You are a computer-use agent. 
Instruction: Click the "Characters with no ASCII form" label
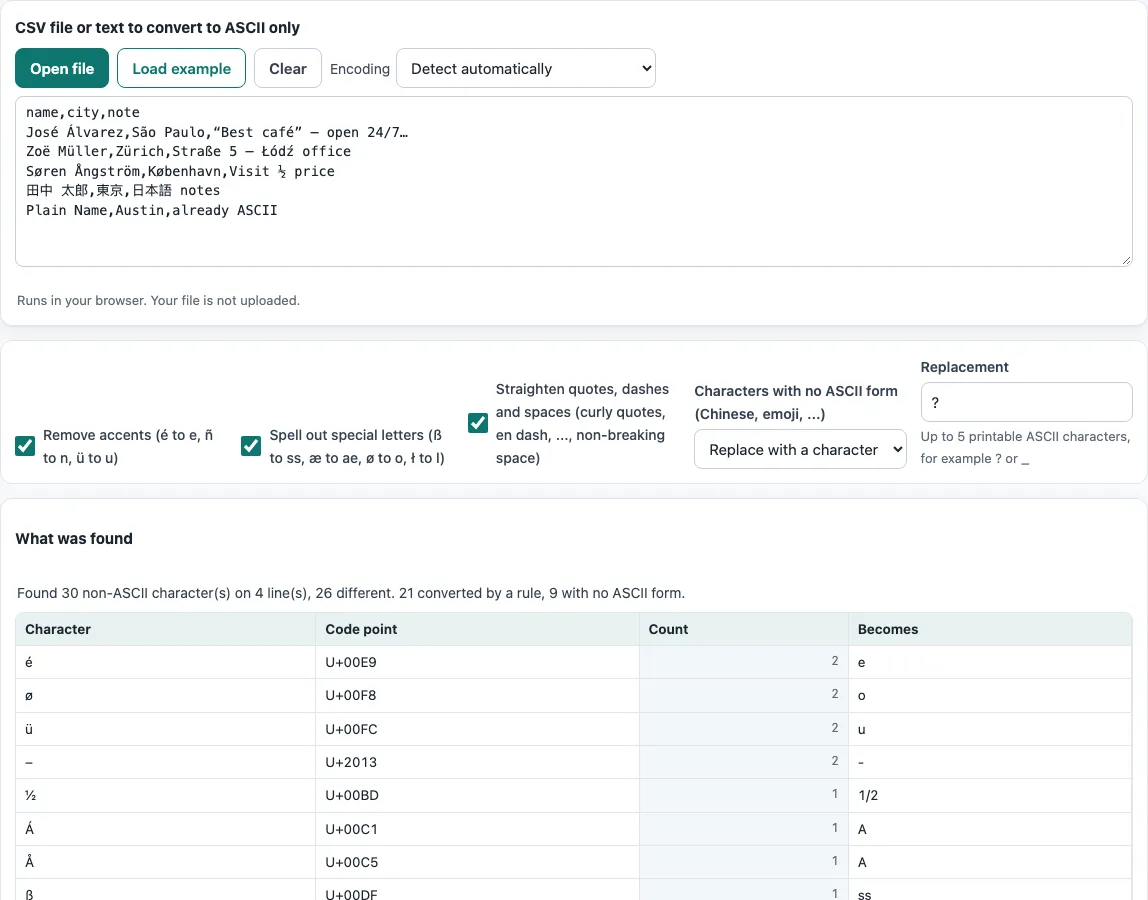point(796,402)
